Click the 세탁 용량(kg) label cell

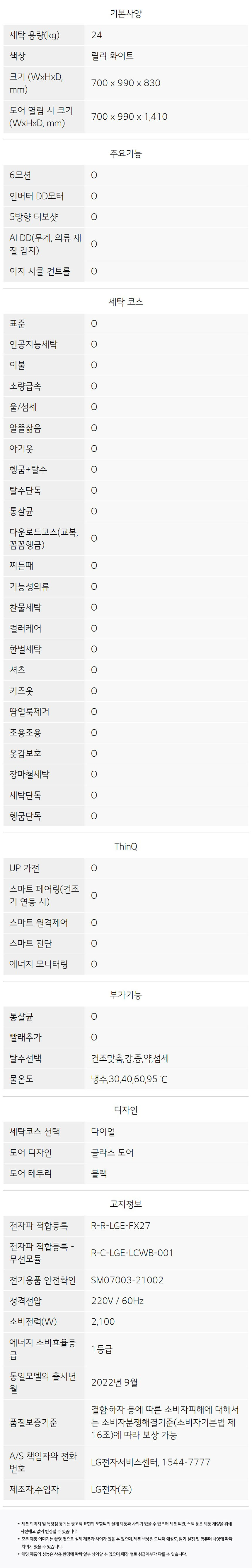[35, 35]
